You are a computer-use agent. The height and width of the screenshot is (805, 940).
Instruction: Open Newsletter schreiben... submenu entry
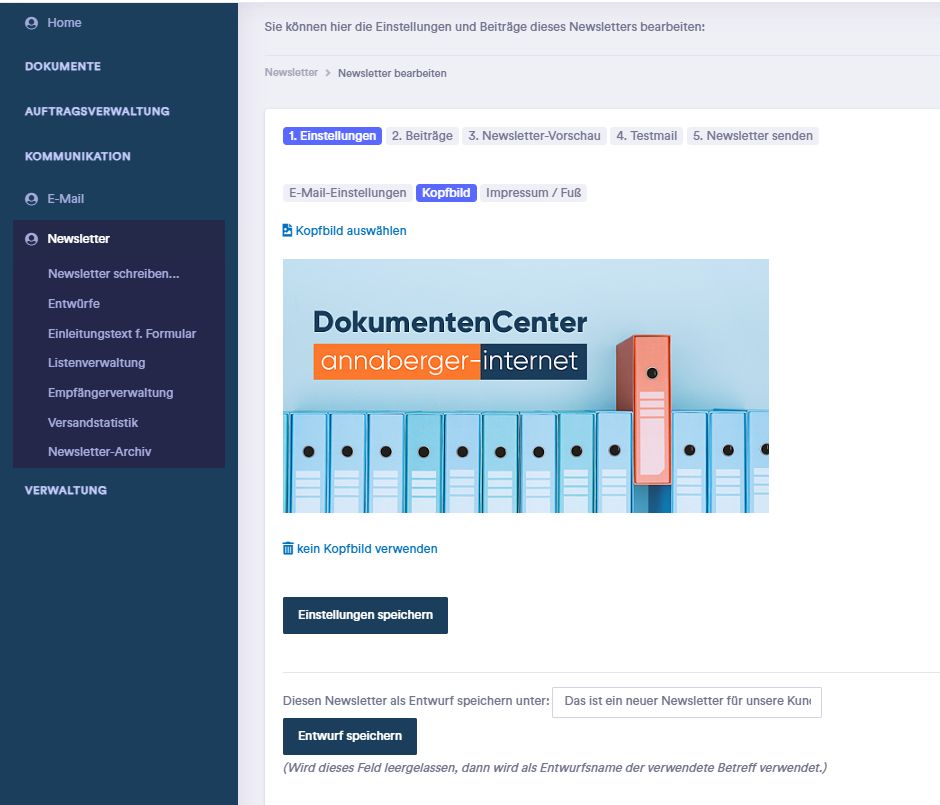pyautogui.click(x=113, y=274)
